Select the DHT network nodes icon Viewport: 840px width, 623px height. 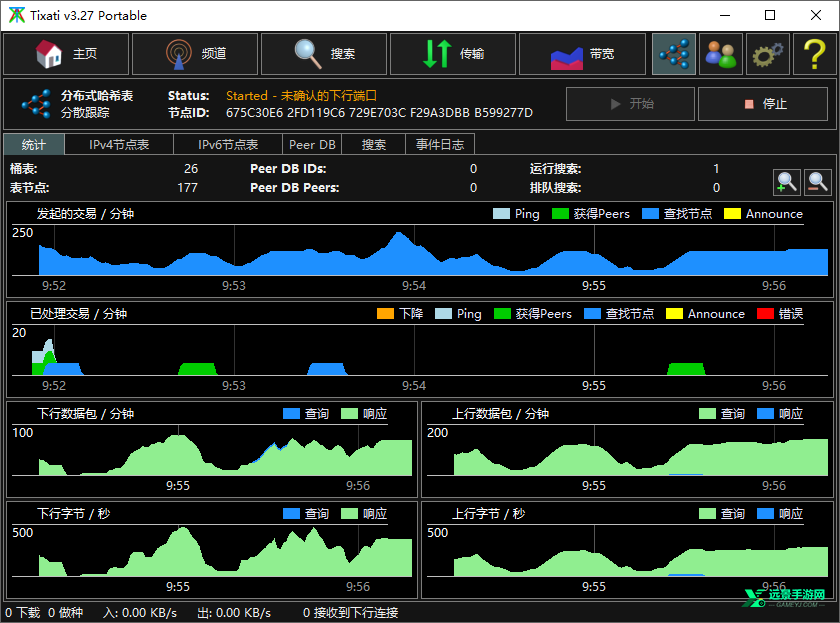coord(674,54)
